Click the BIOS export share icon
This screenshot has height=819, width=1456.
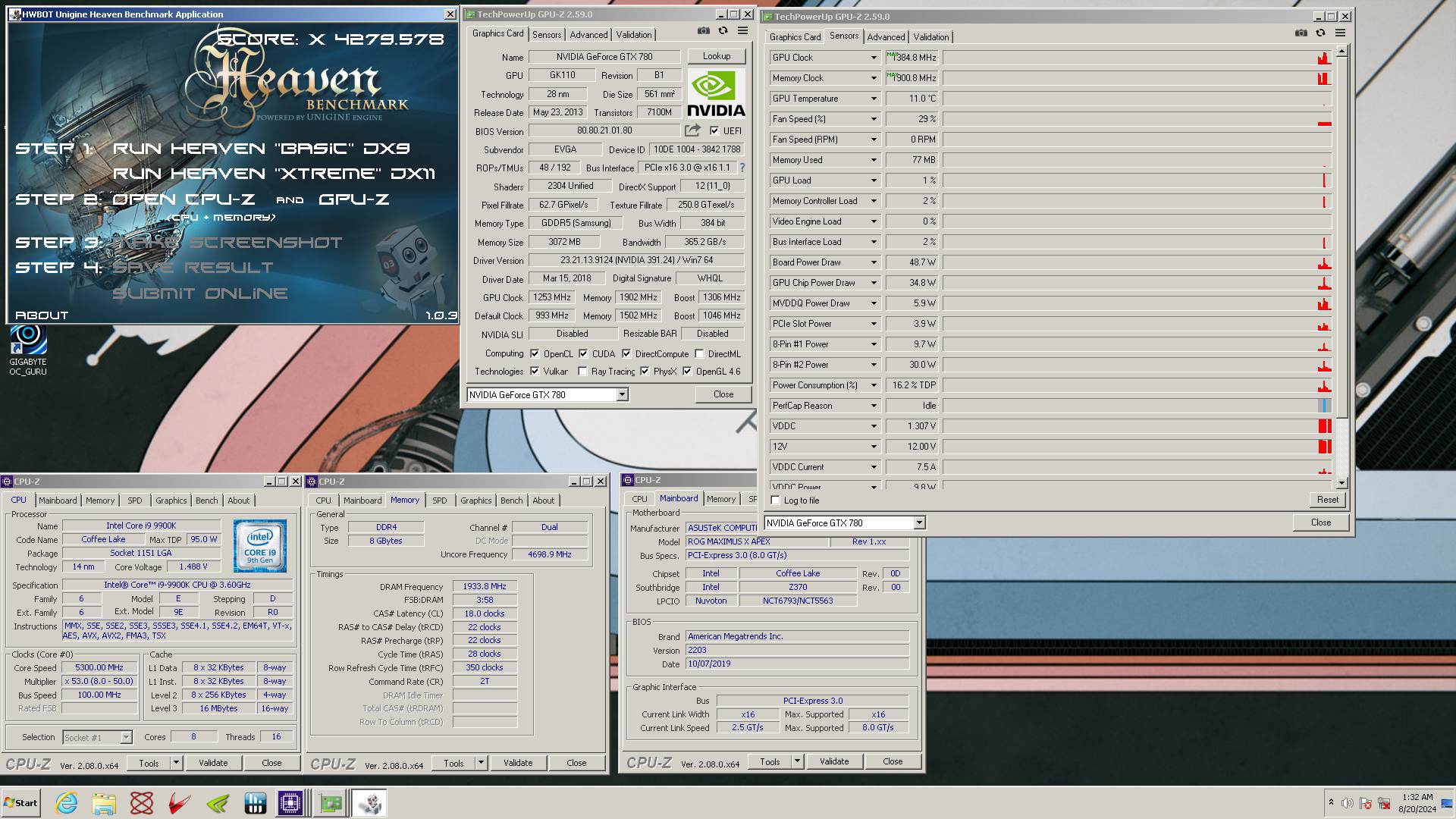(692, 130)
